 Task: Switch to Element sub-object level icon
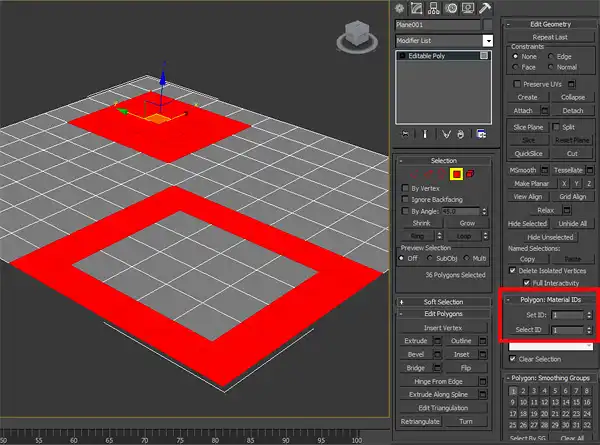470,174
